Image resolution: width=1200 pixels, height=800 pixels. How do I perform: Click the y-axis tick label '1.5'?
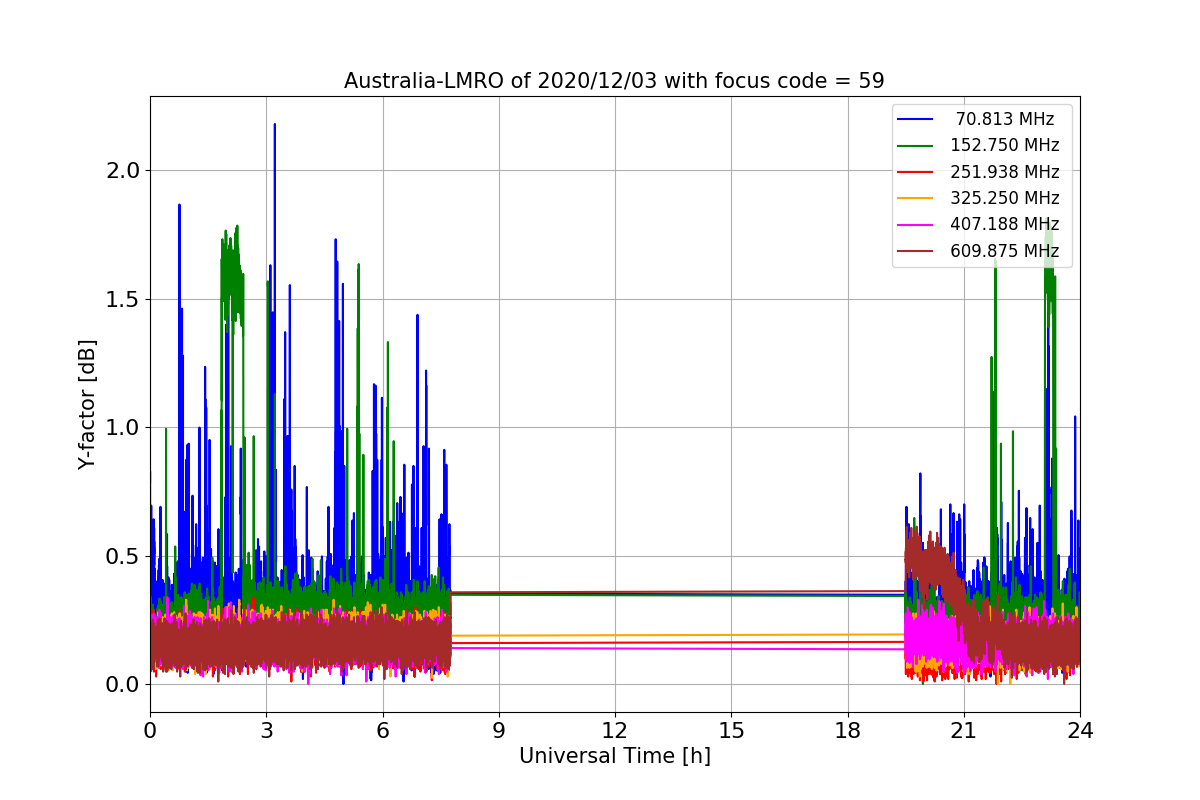(x=122, y=299)
